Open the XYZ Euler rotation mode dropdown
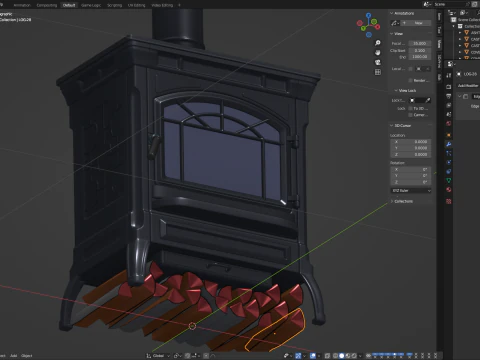Screen dimensions: 480x360 [x=411, y=191]
